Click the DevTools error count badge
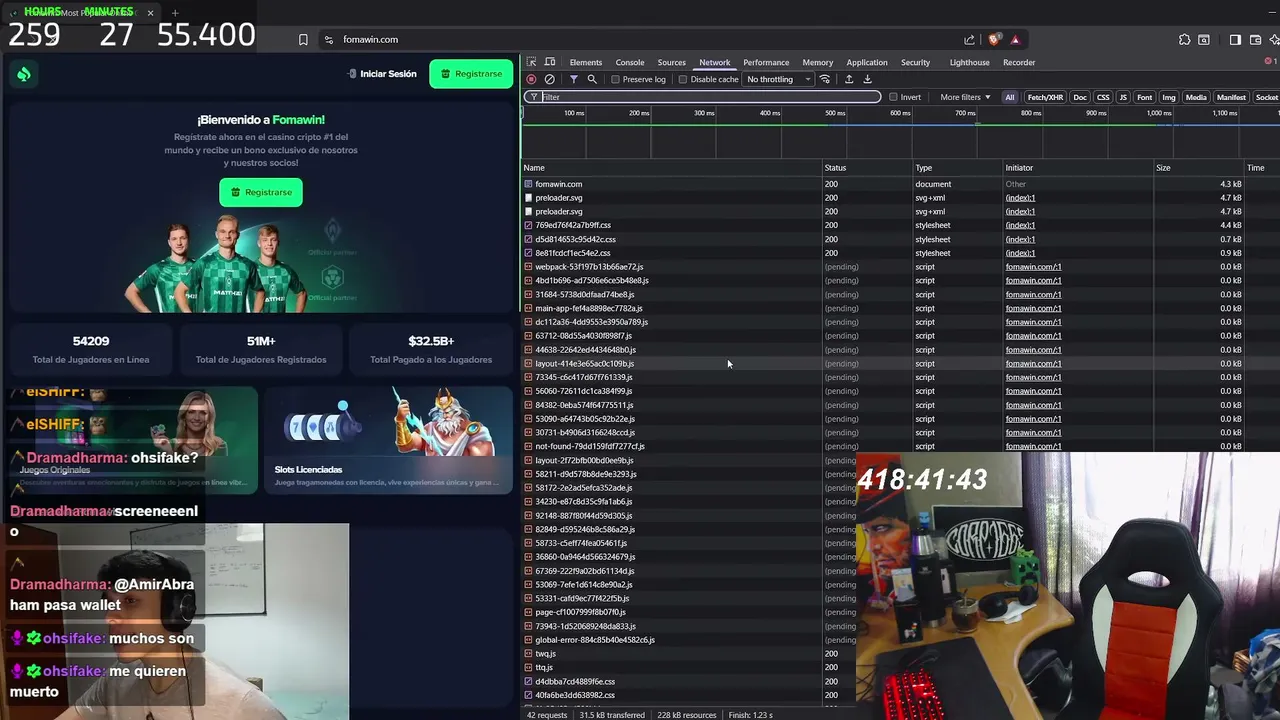 pos(1271,62)
